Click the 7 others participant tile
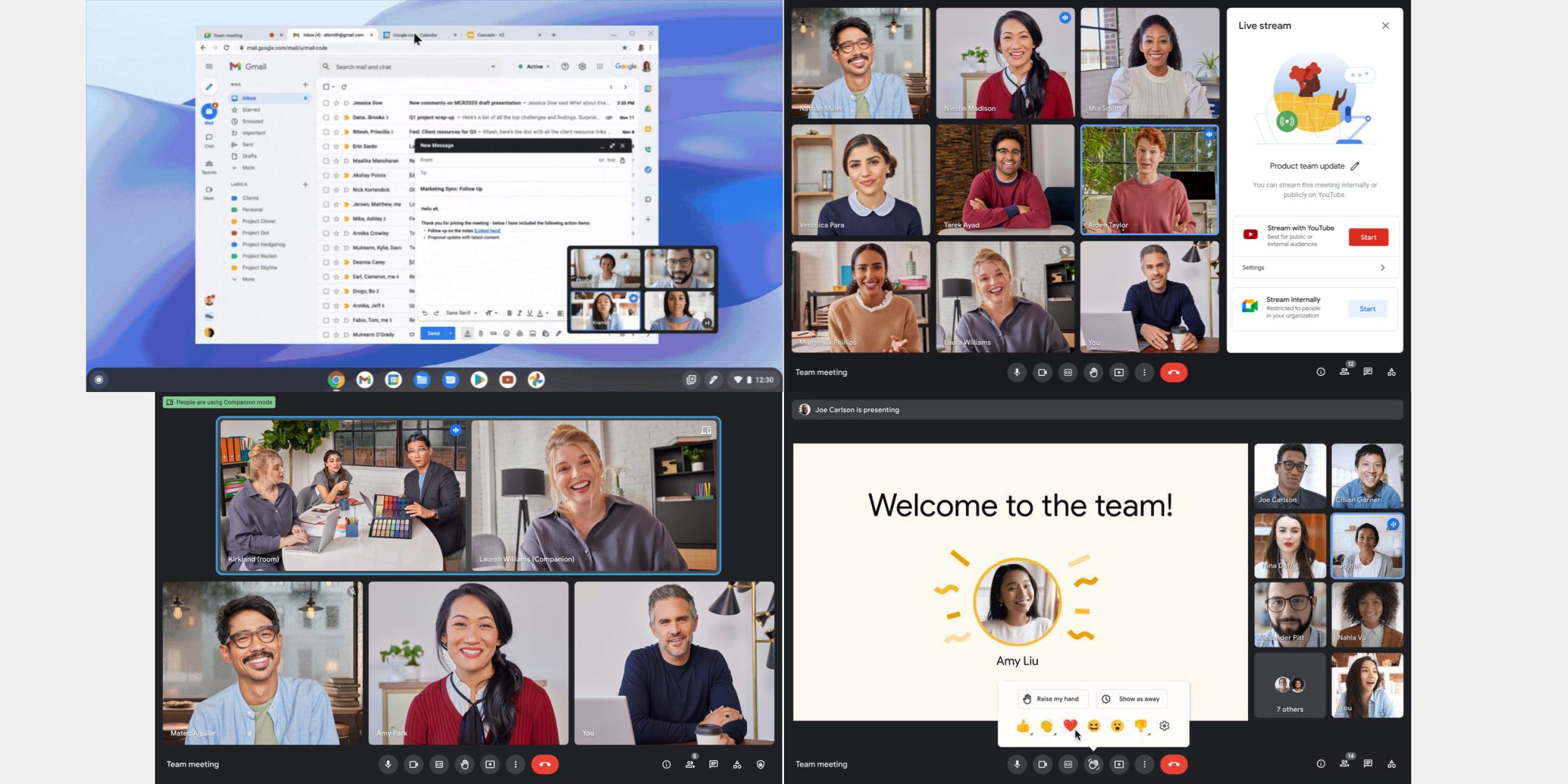Viewport: 1568px width, 784px height. coord(1290,687)
